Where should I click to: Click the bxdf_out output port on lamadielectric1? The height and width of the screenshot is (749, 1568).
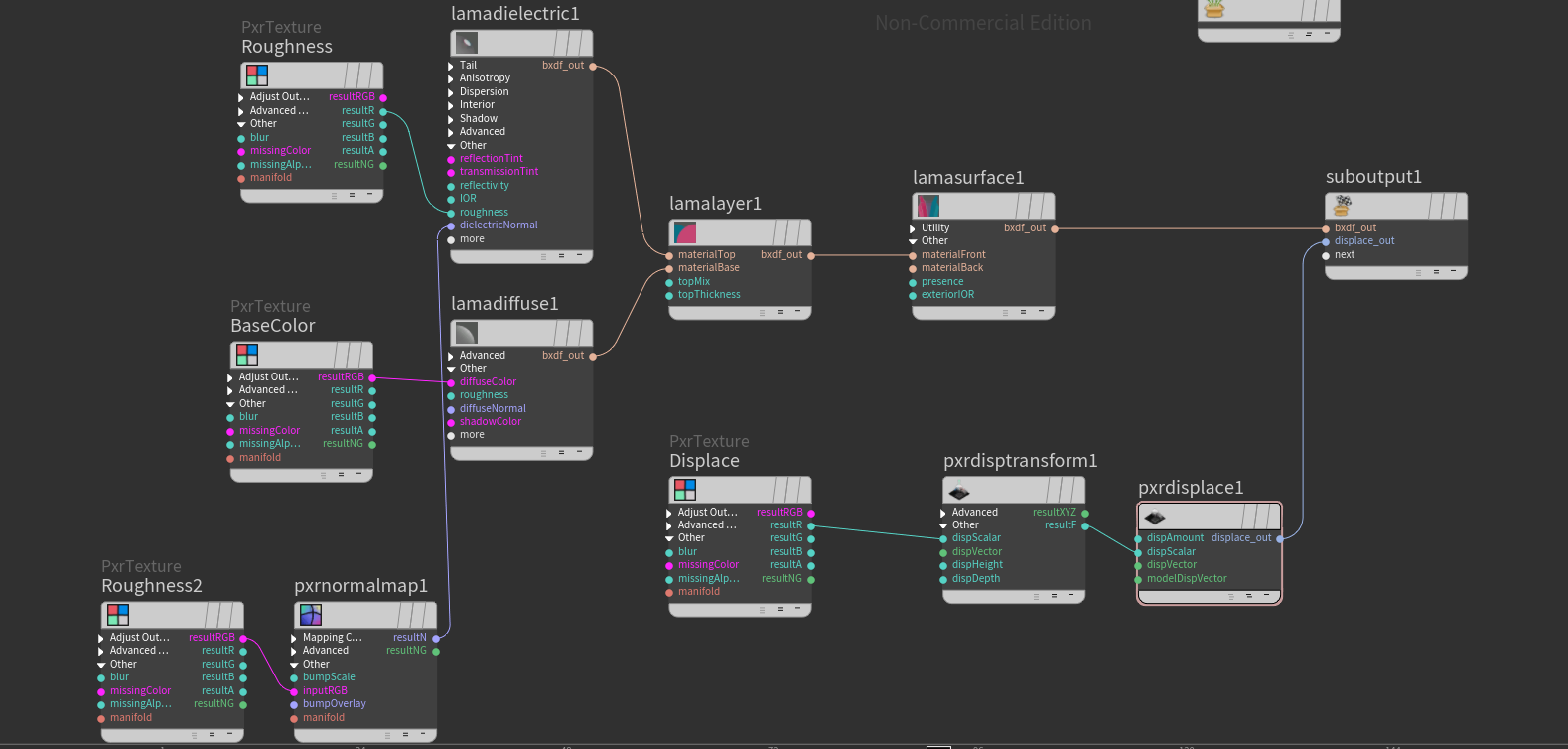coord(593,66)
